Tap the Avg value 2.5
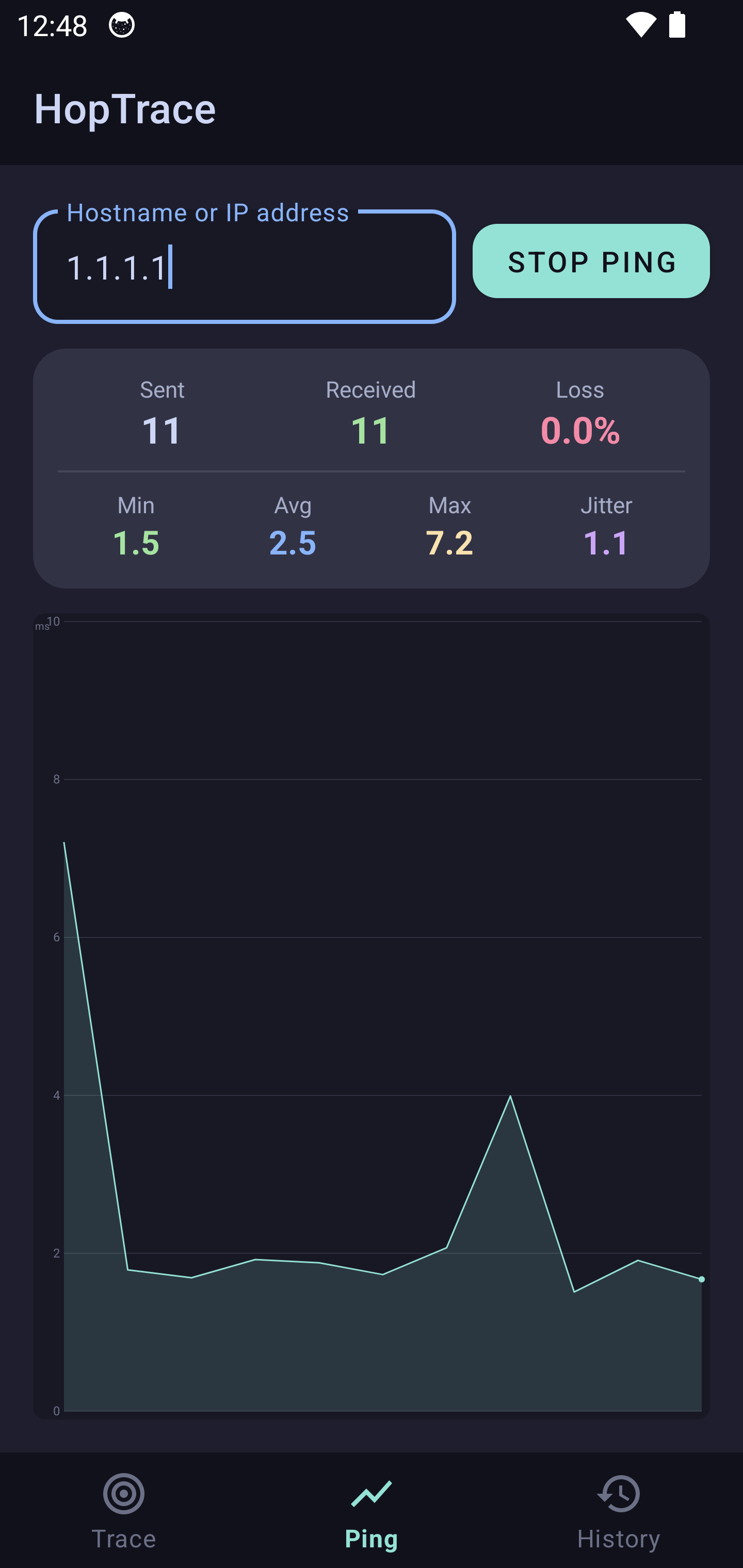The width and height of the screenshot is (743, 1568). click(293, 542)
